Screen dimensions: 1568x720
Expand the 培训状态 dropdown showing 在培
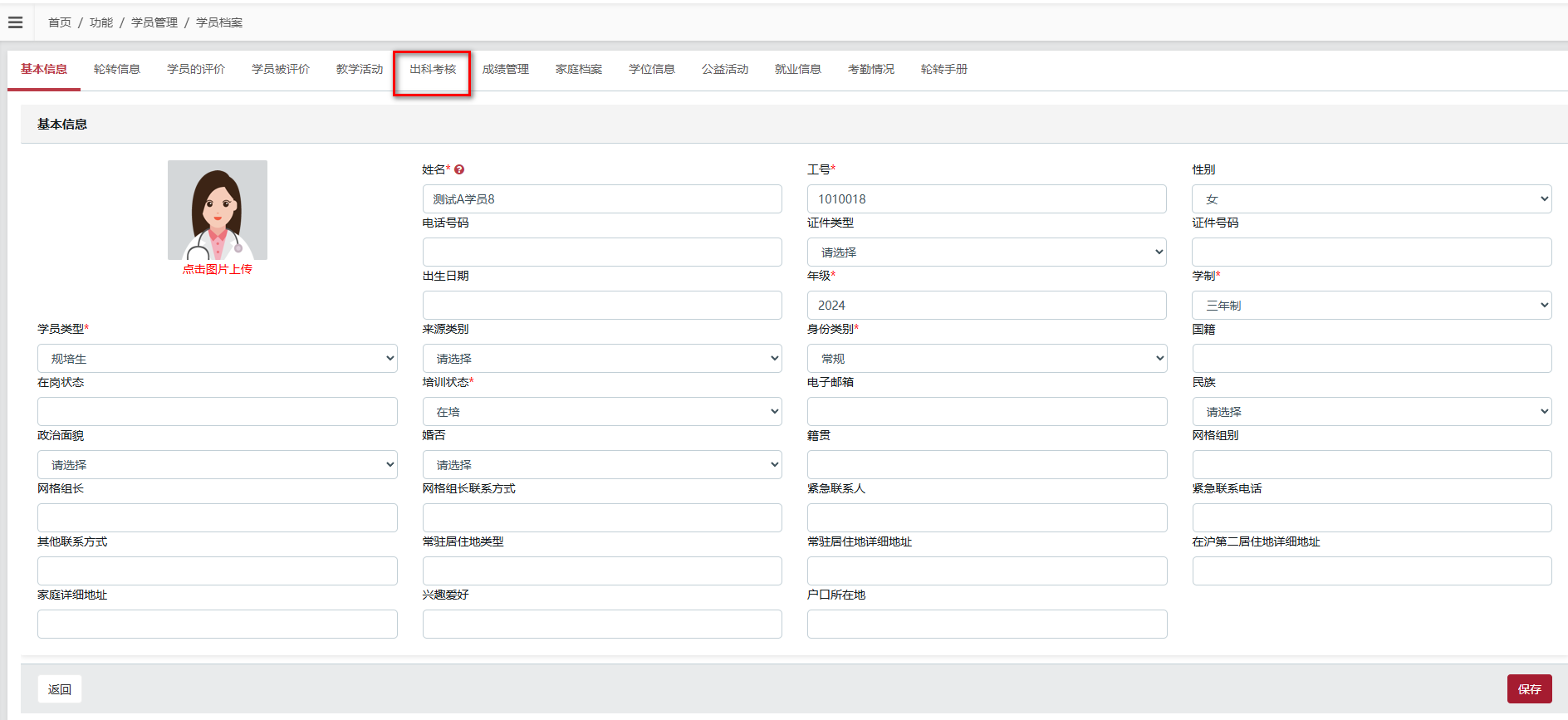click(602, 412)
